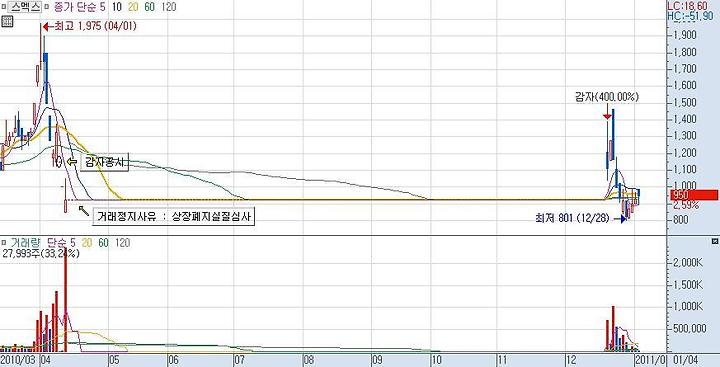720x367 pixels.
Task: Click month 04 on the date axis
Action: click(x=45, y=361)
